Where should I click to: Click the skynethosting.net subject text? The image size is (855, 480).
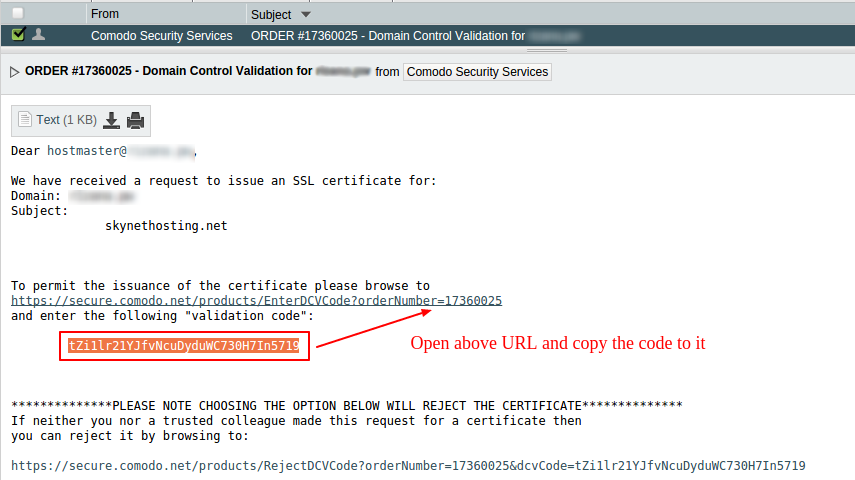[x=166, y=226]
